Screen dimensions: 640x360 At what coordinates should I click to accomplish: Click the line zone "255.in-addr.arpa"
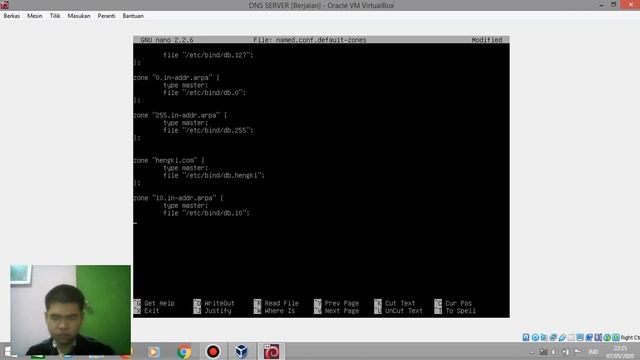pos(180,115)
